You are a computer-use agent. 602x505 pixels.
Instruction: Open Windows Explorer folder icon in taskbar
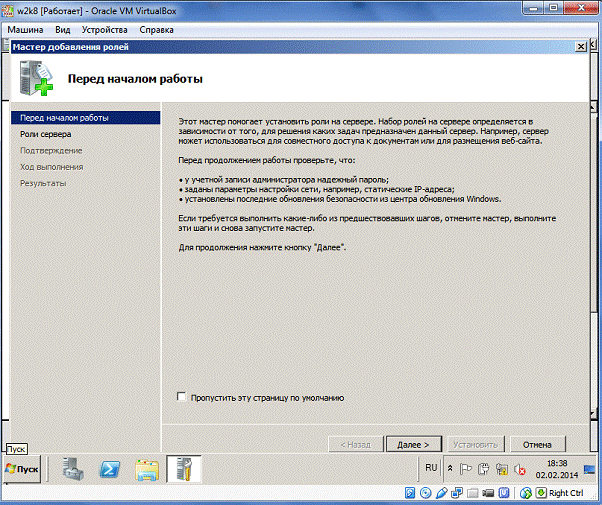[x=147, y=470]
